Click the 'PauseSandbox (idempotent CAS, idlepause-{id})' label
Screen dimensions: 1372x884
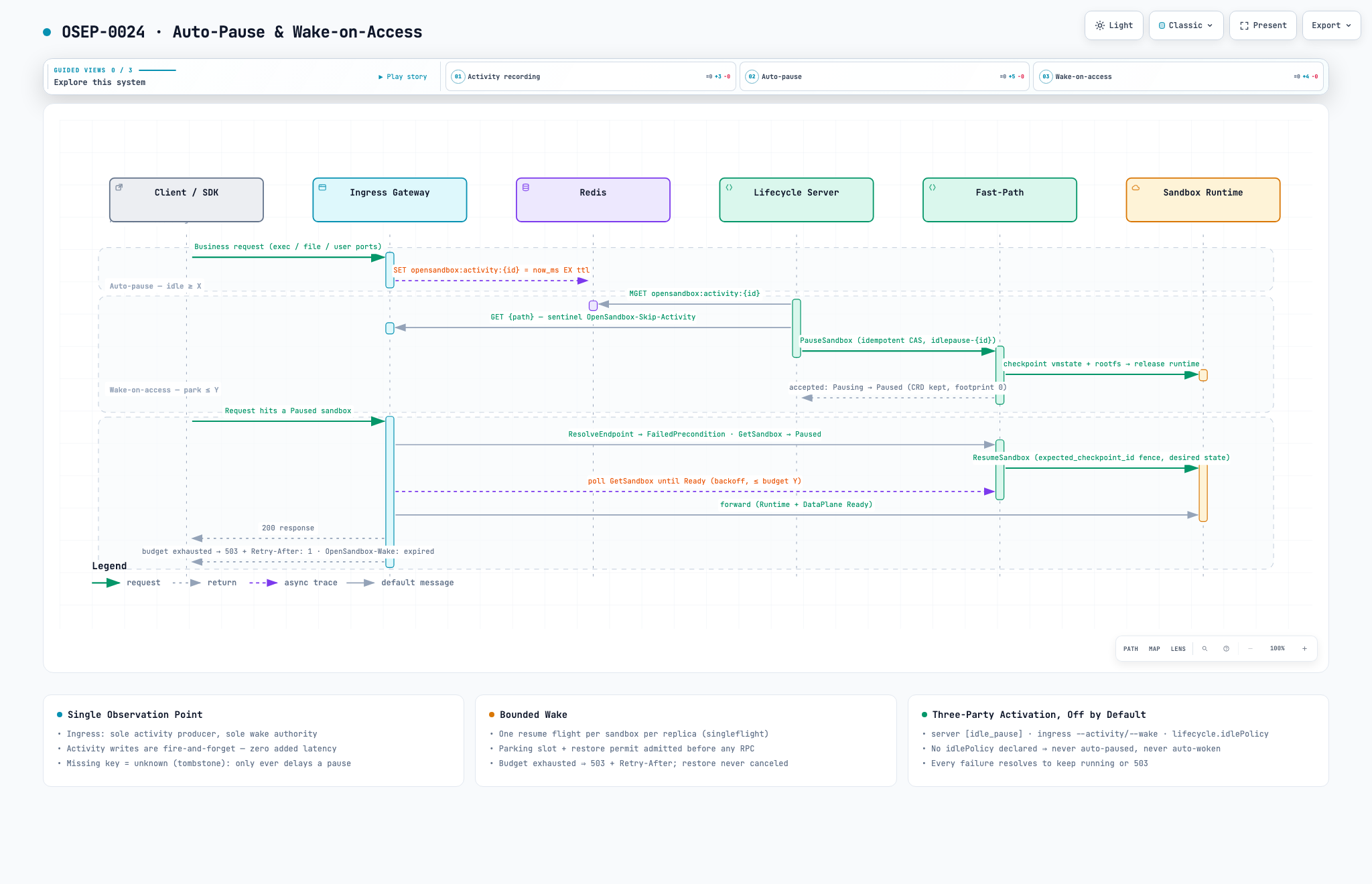coord(898,340)
